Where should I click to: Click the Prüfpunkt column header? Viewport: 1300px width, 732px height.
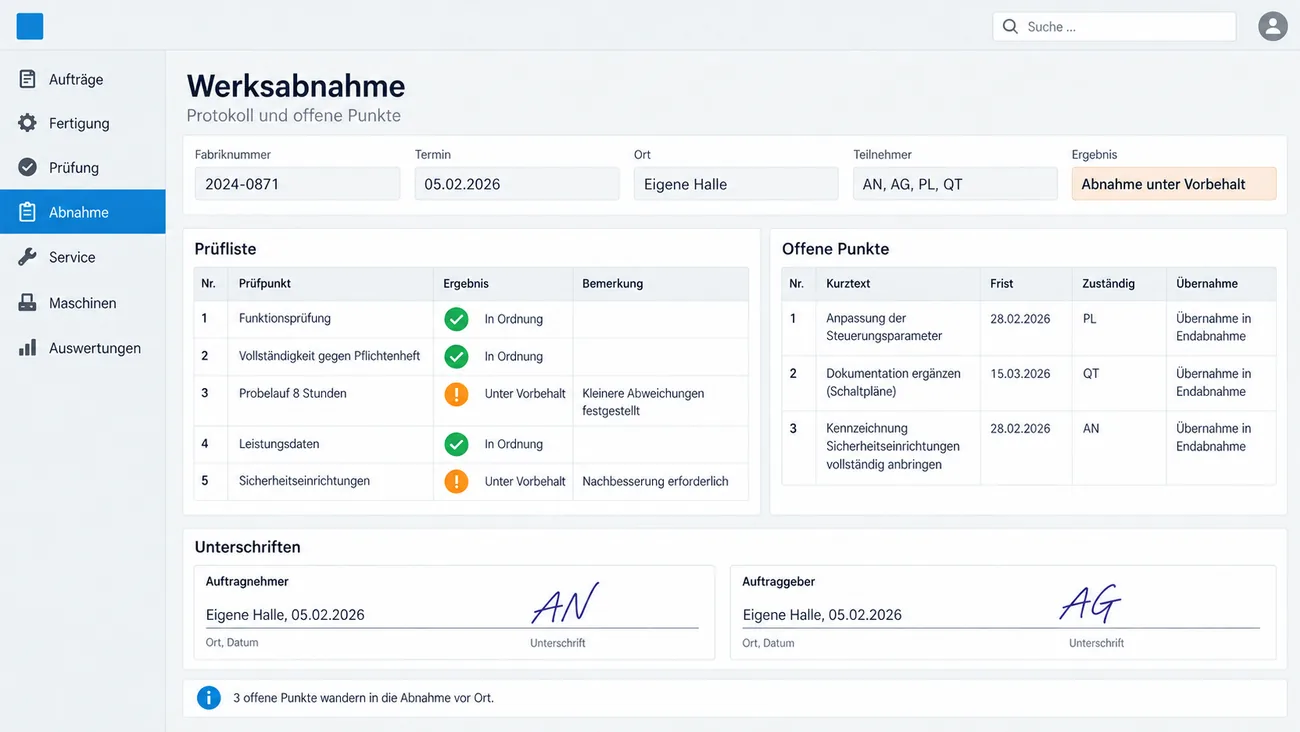(x=265, y=284)
